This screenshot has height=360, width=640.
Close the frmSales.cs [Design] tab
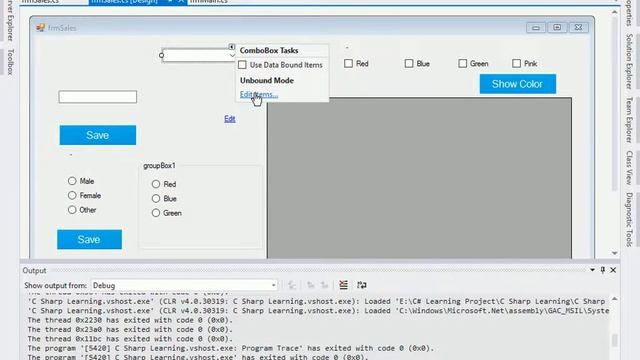(181, 2)
